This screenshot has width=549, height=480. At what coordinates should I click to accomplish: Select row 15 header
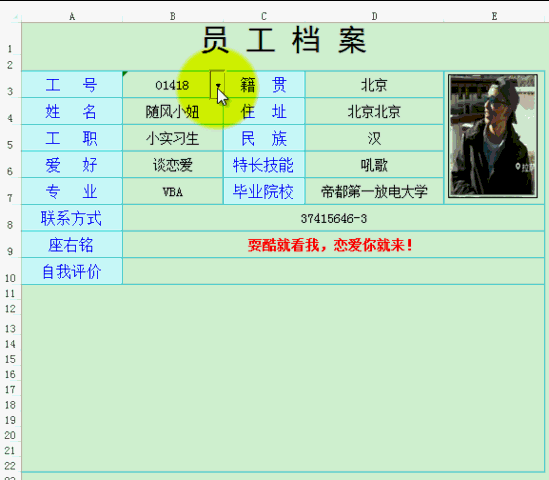pos(10,359)
